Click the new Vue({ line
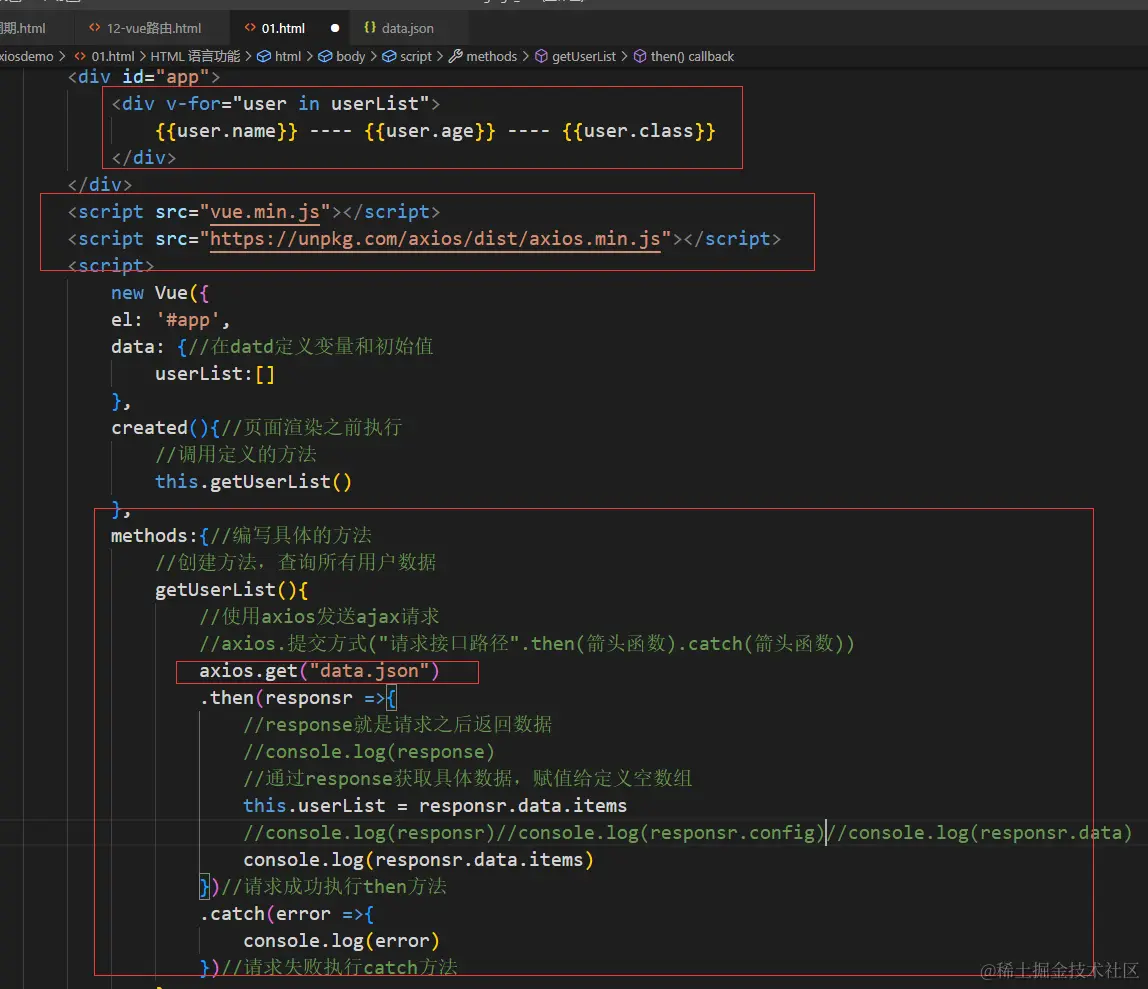This screenshot has width=1148, height=989. click(x=160, y=293)
